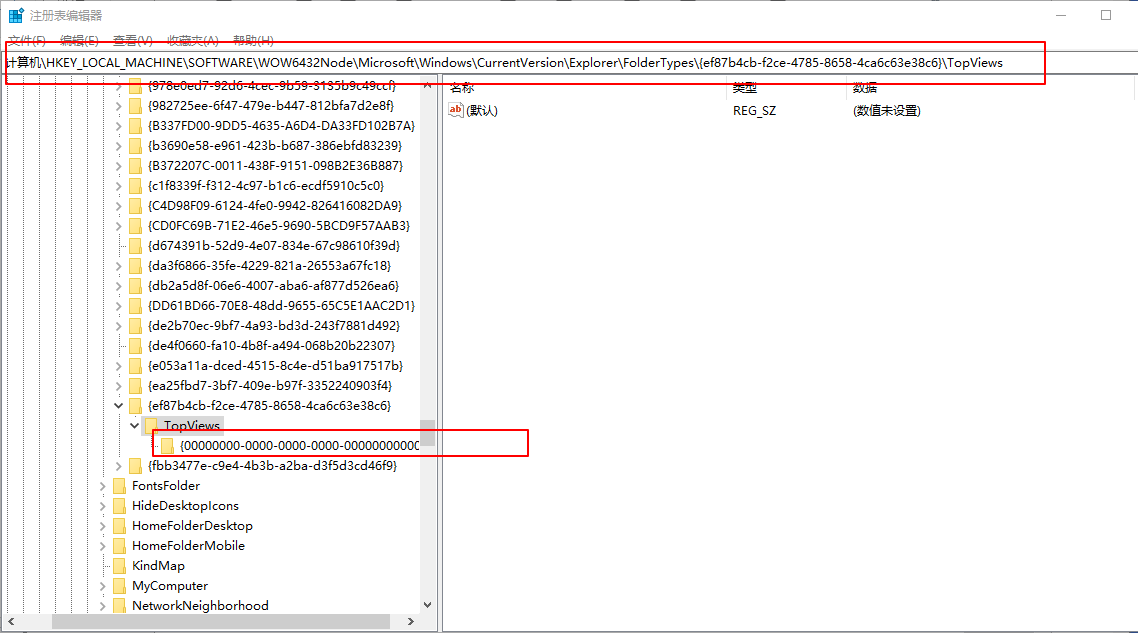Open the (默认) value in right pane
Screen dimensions: 1138x633
pos(481,110)
